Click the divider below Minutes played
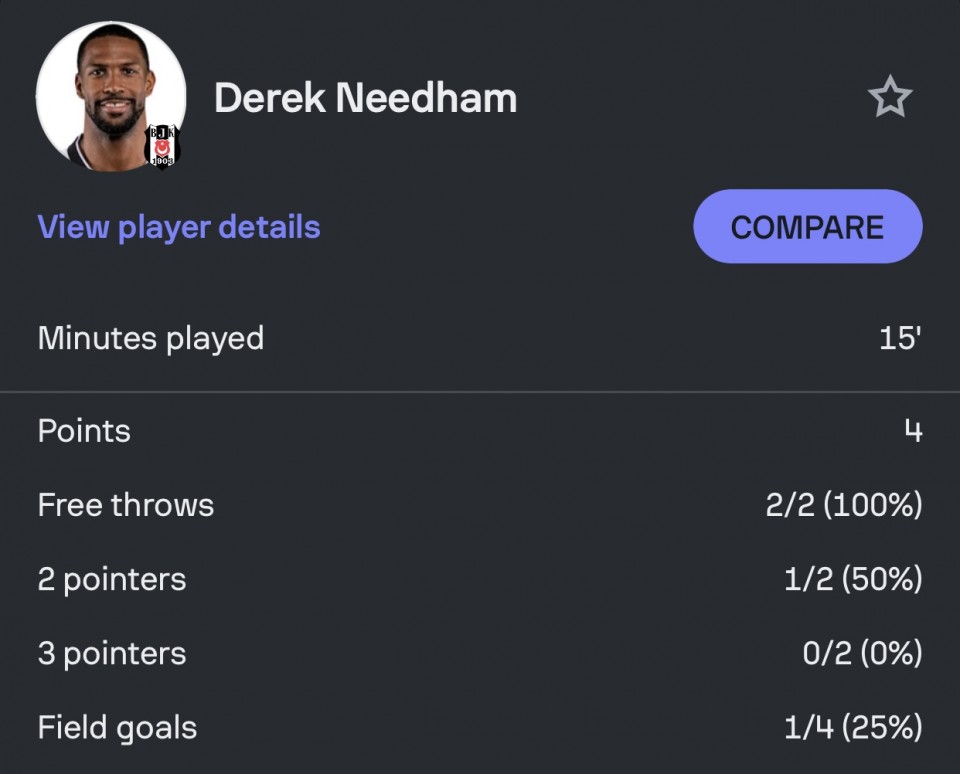This screenshot has height=774, width=960. 480,391
